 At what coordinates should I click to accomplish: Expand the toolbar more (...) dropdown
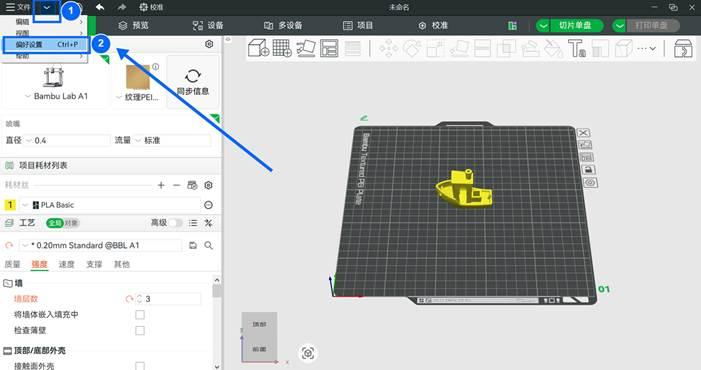pos(646,48)
